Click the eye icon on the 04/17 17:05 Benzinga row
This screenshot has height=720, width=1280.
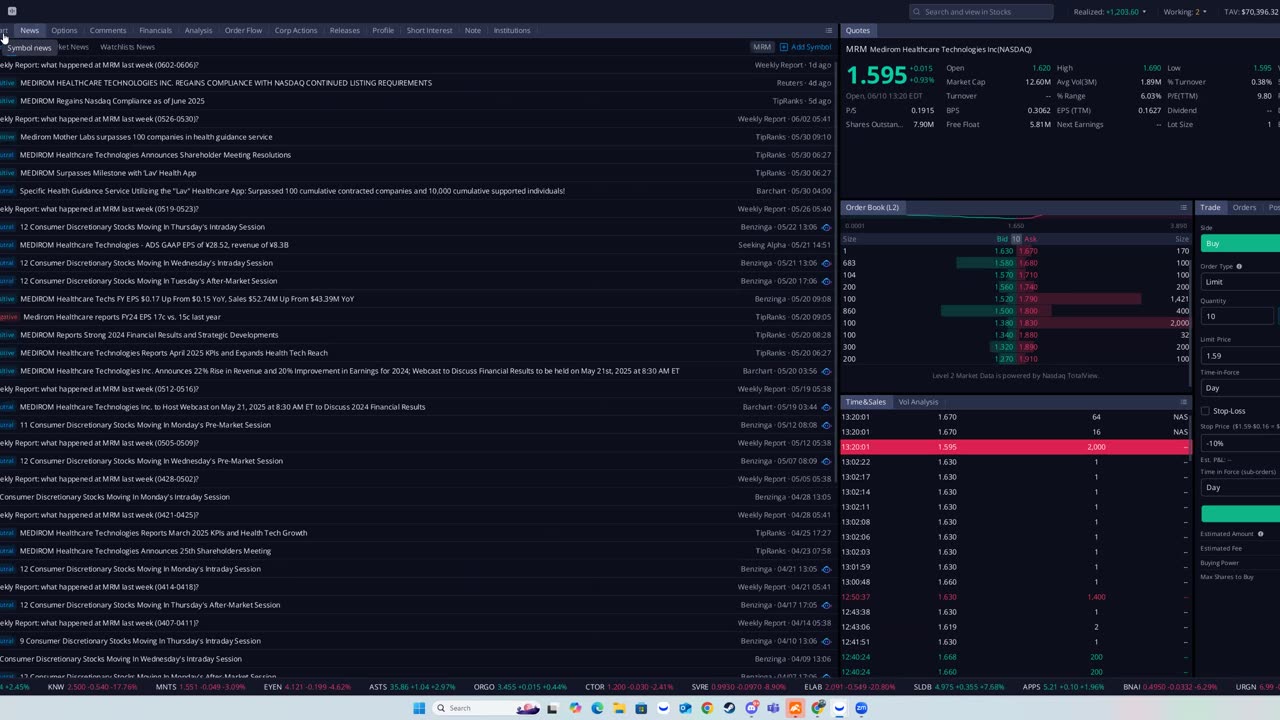click(826, 605)
